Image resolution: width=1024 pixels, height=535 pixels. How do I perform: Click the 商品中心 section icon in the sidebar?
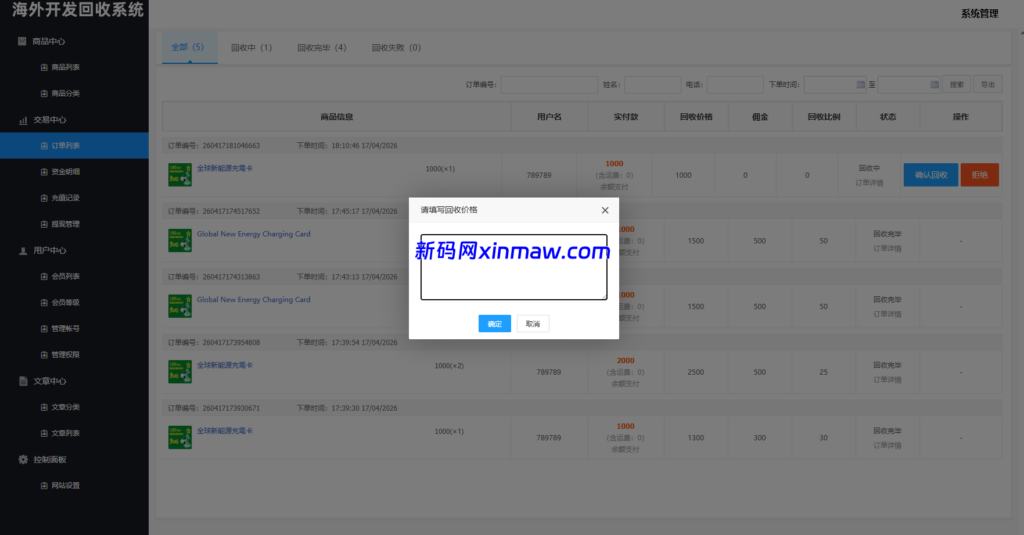22,41
